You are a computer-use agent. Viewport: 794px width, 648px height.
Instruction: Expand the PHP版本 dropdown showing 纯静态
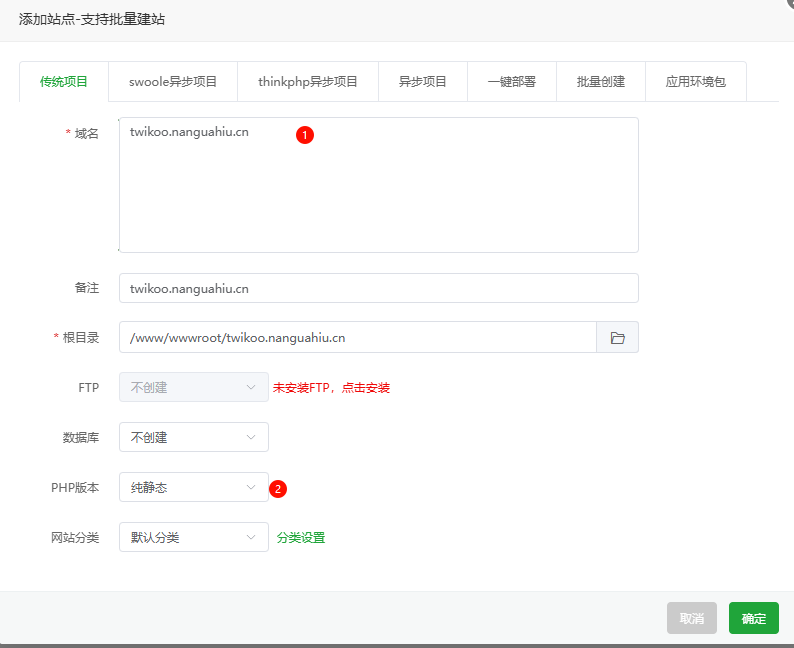pyautogui.click(x=193, y=487)
